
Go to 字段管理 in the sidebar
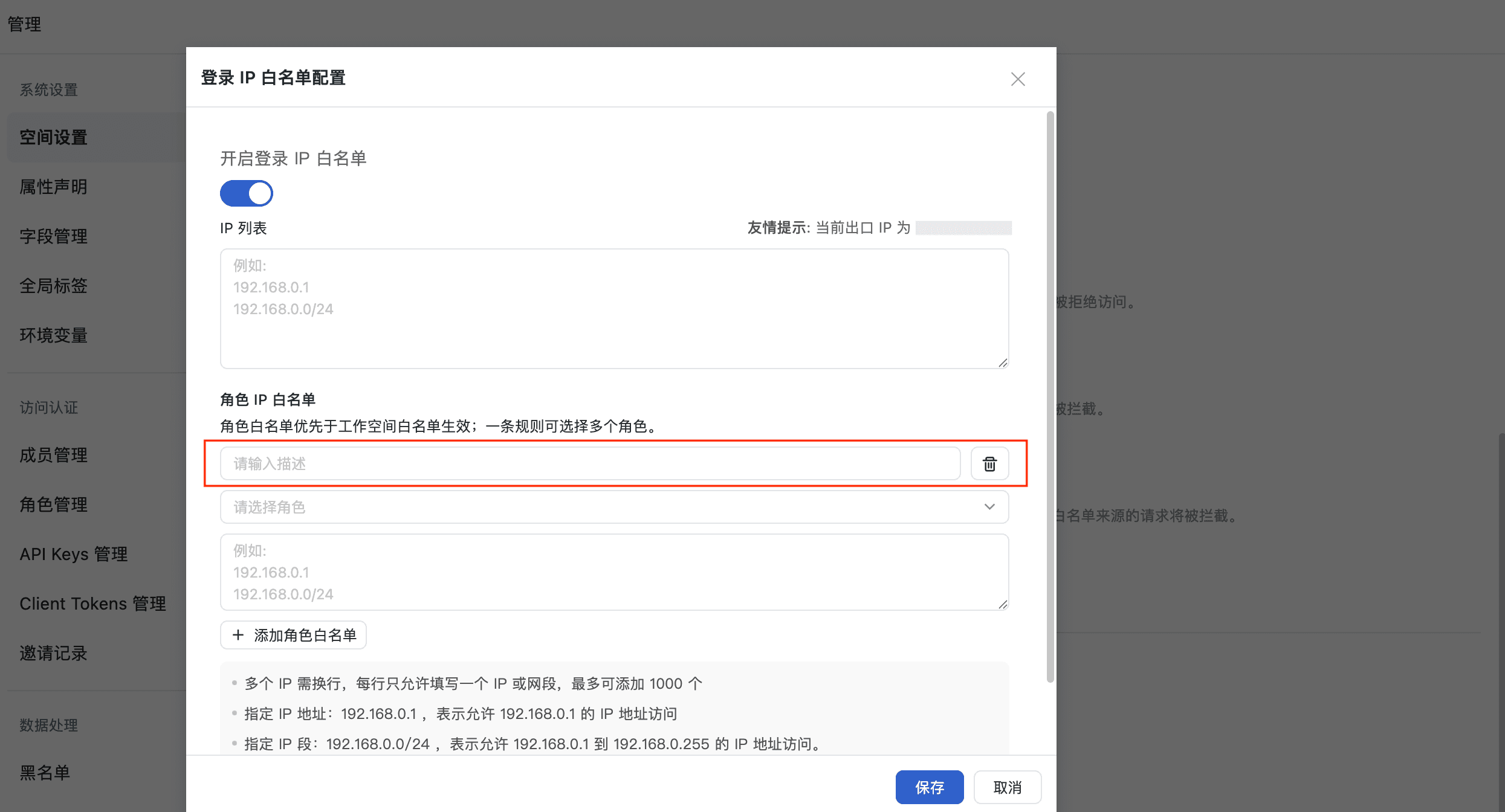click(x=53, y=237)
